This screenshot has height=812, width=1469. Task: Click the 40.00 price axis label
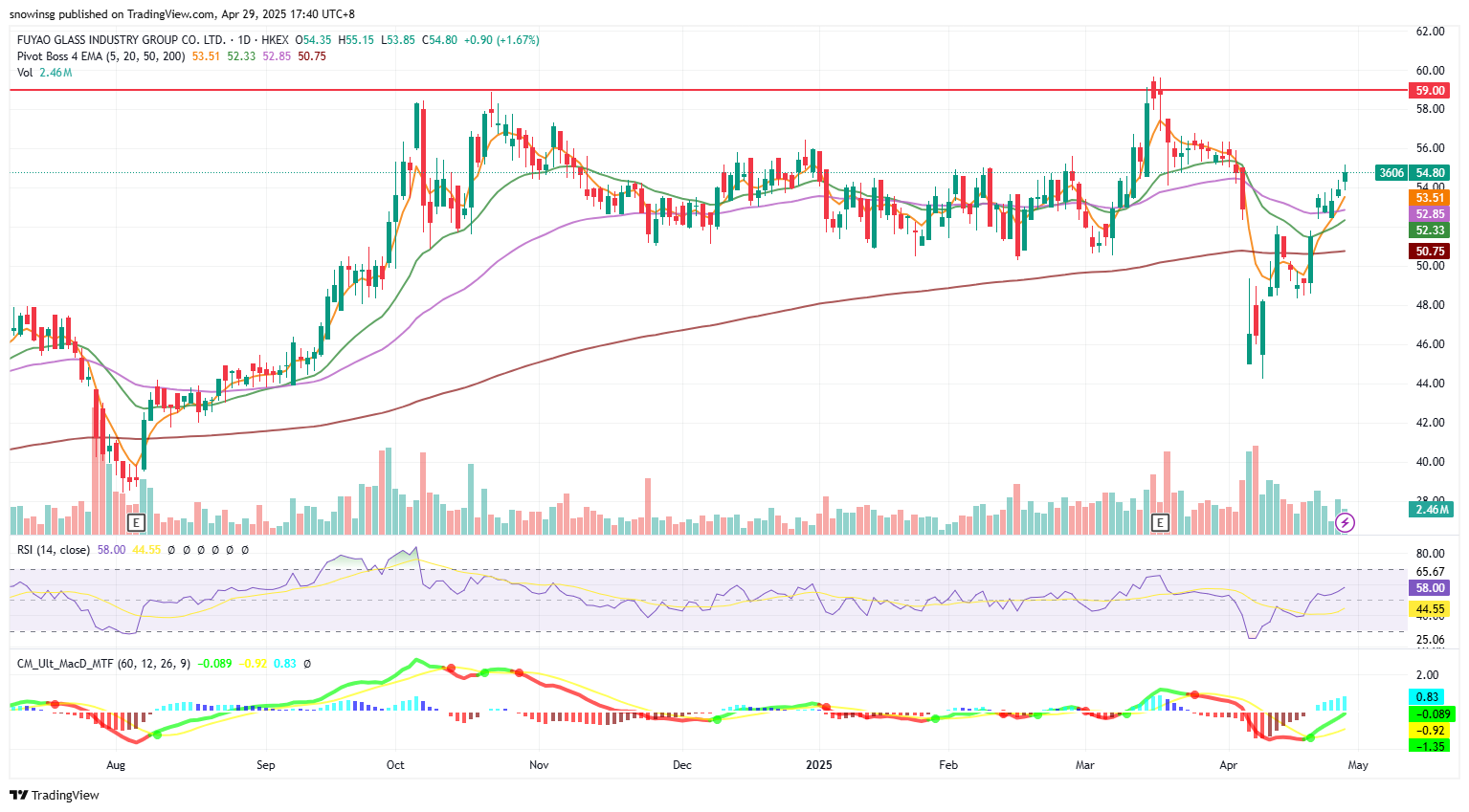pos(1430,462)
